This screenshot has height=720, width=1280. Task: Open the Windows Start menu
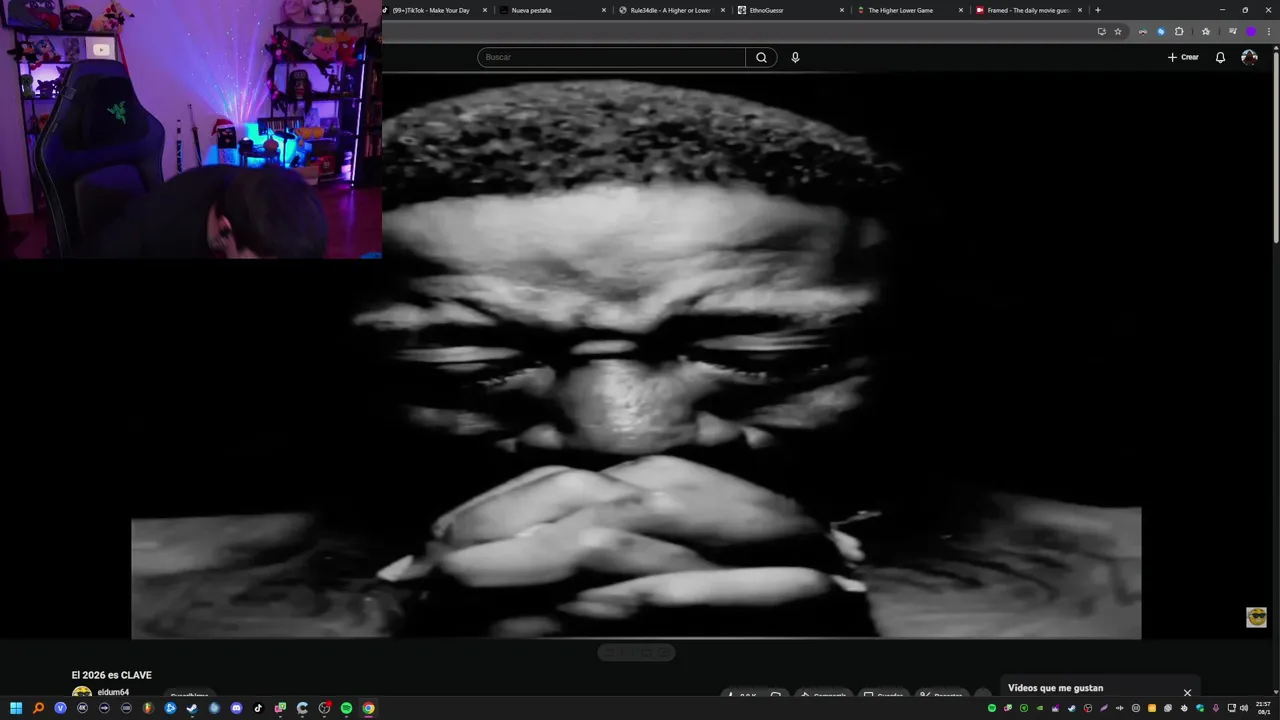tap(16, 708)
